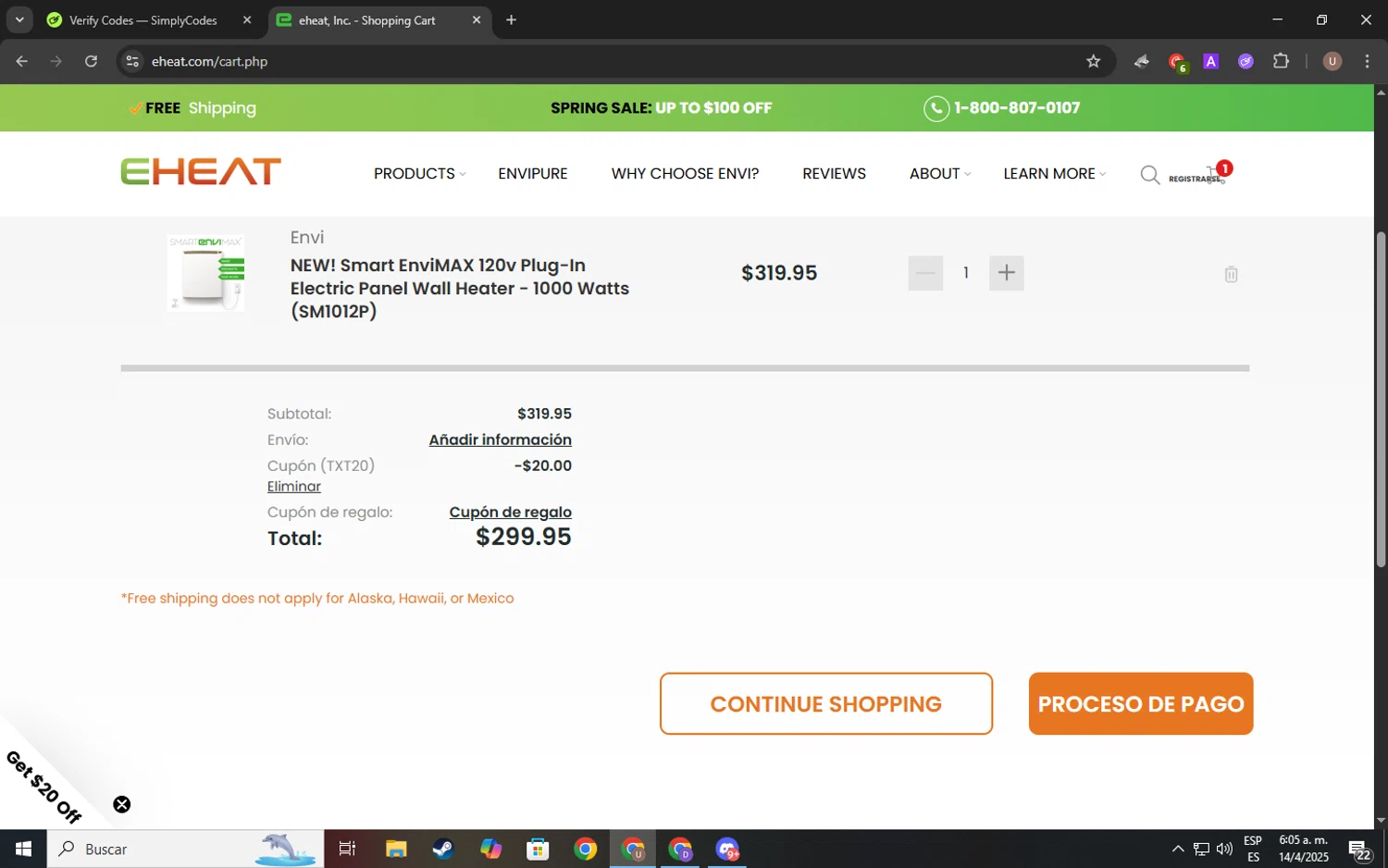This screenshot has height=868, width=1388.
Task: Open Task View on taskbar
Action: [347, 849]
